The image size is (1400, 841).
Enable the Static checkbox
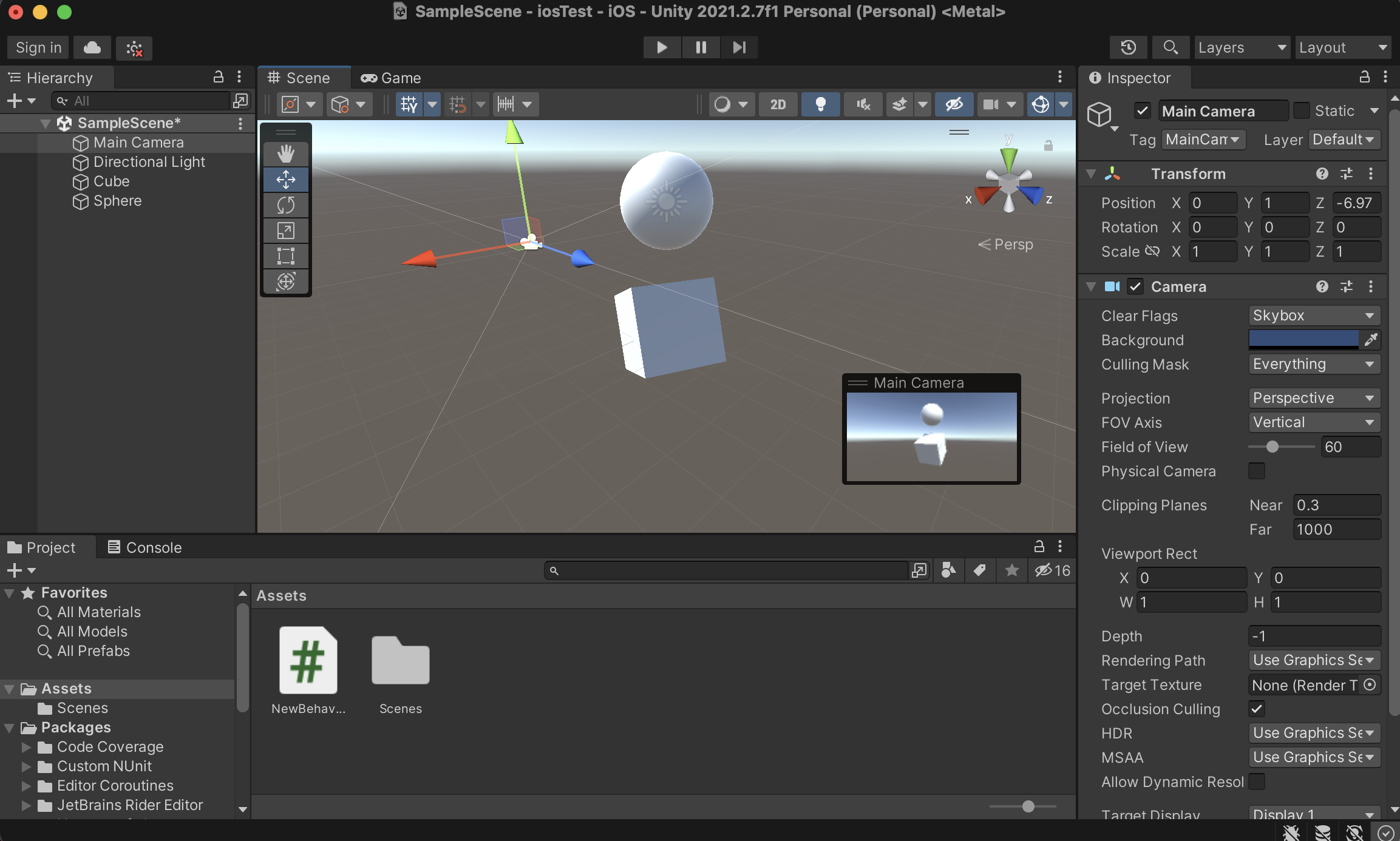point(1301,110)
